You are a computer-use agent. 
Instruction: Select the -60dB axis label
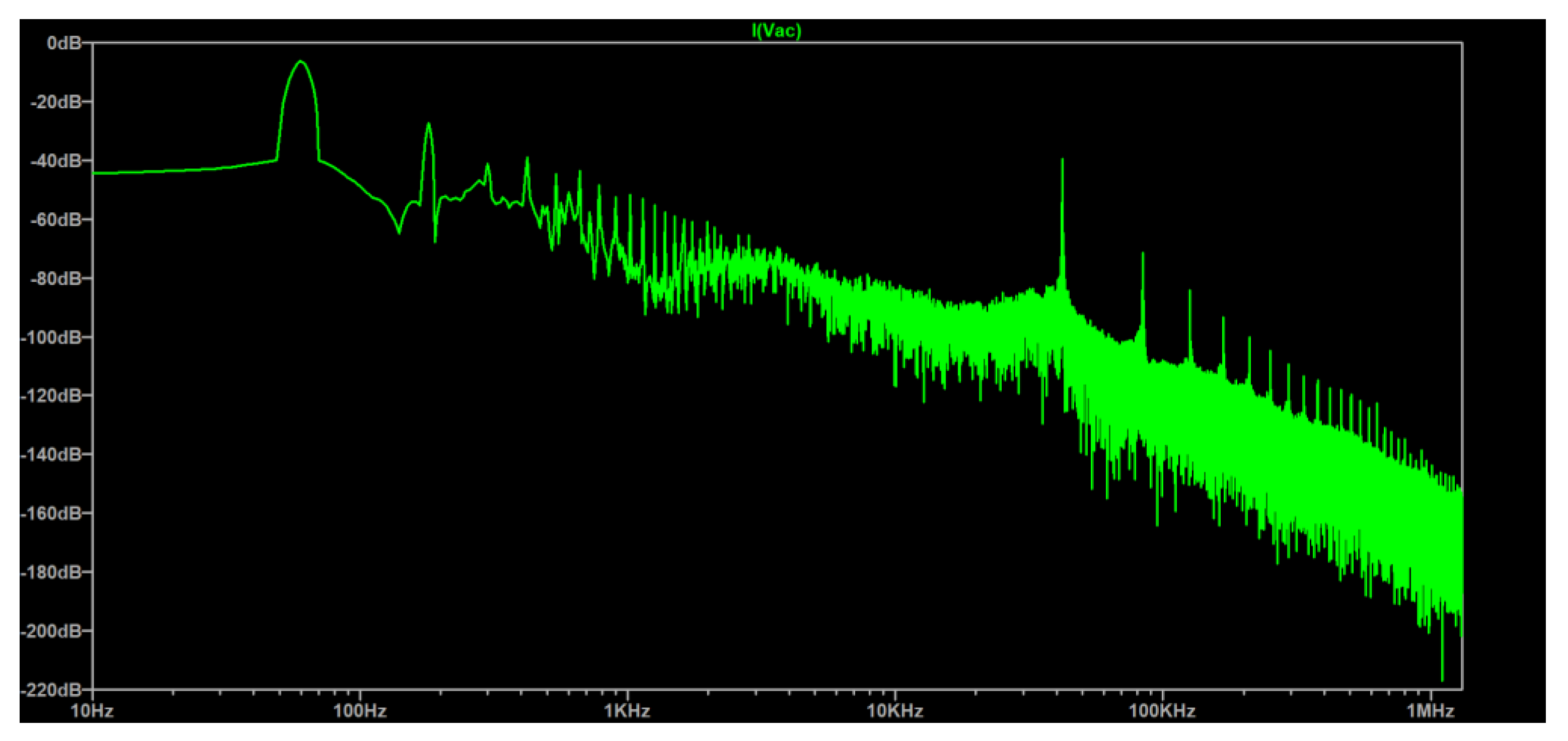pyautogui.click(x=56, y=219)
